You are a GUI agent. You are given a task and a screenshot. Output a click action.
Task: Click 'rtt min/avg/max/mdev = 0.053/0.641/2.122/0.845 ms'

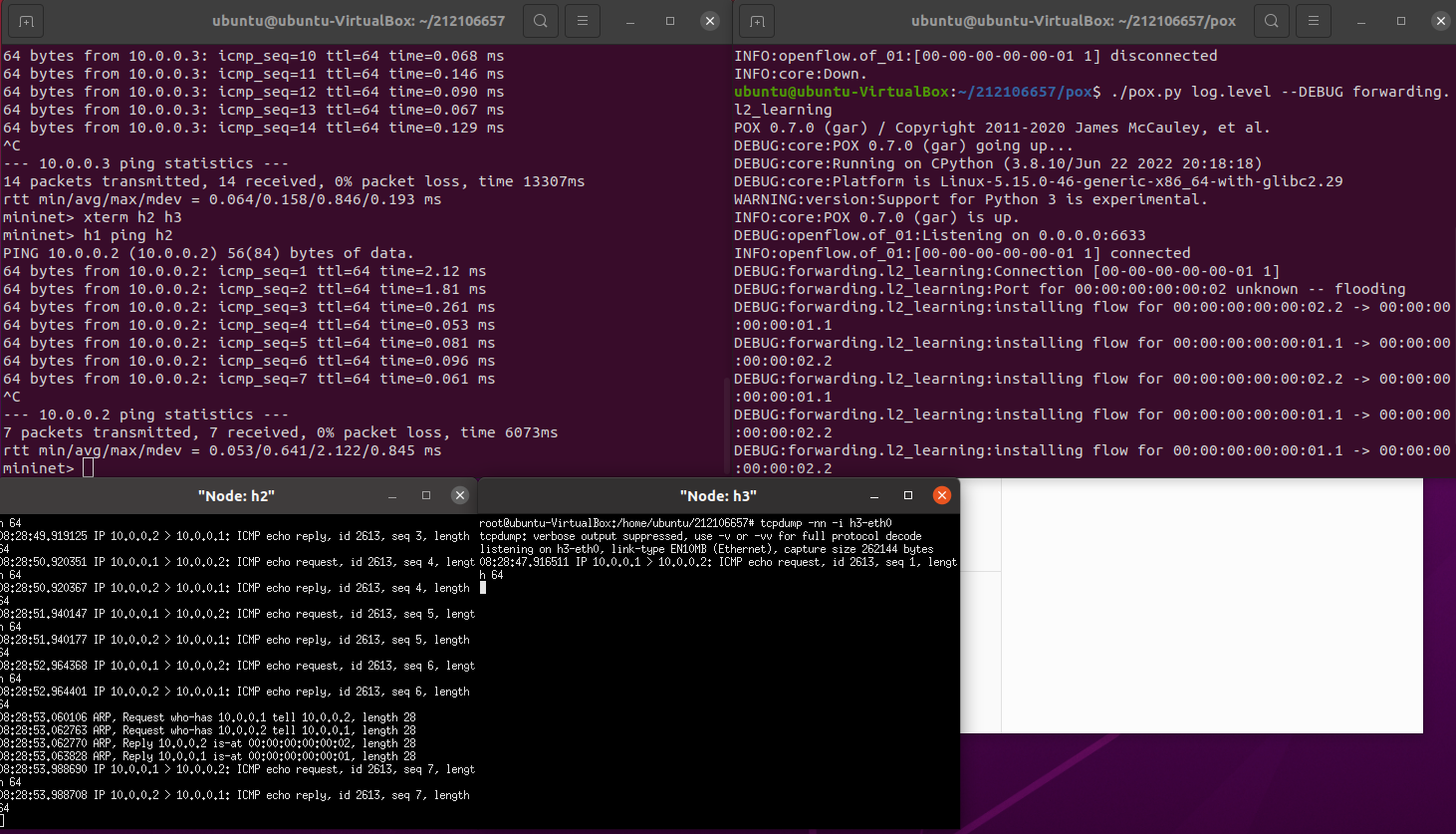click(222, 450)
